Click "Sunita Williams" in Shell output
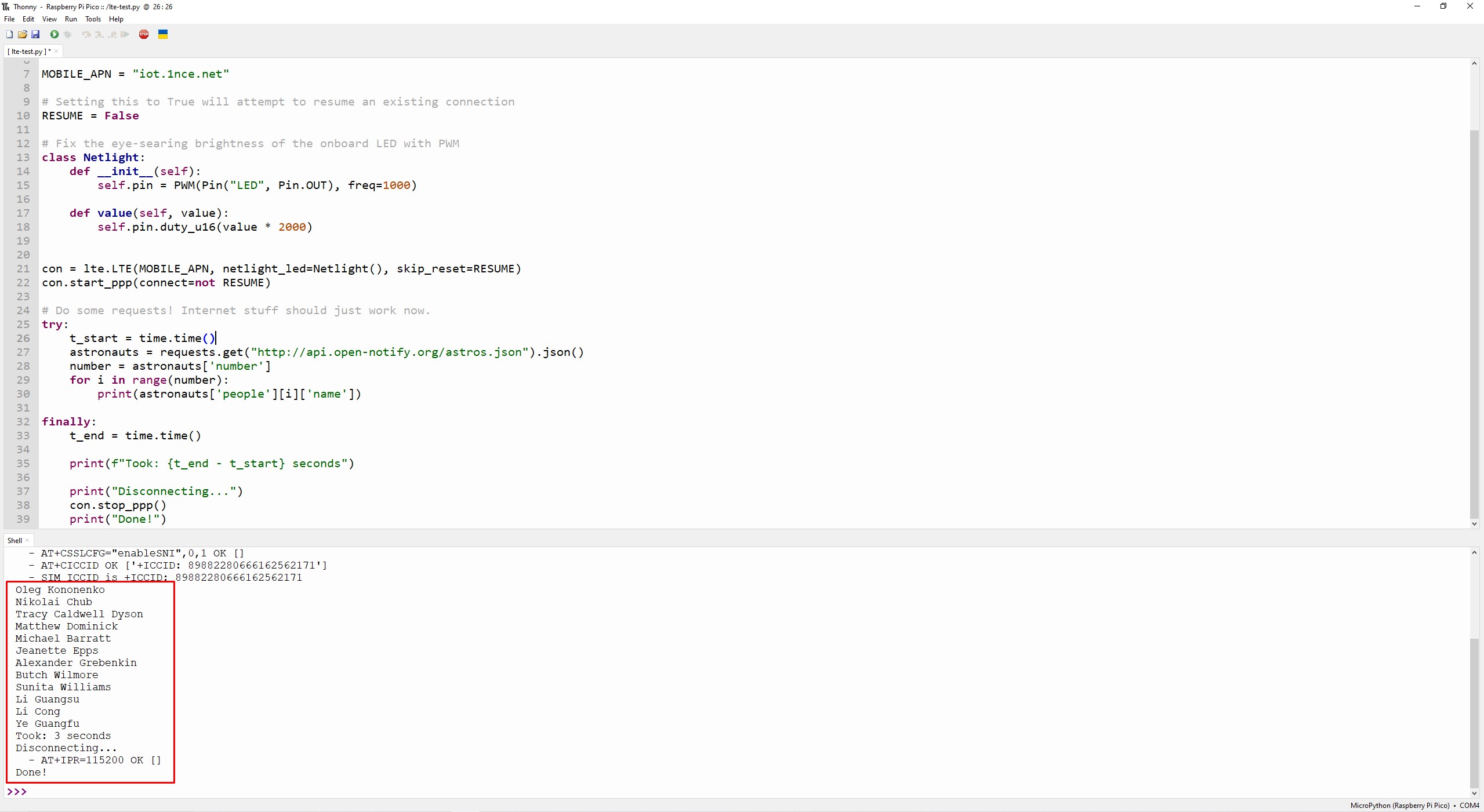This screenshot has height=812, width=1484. tap(63, 687)
